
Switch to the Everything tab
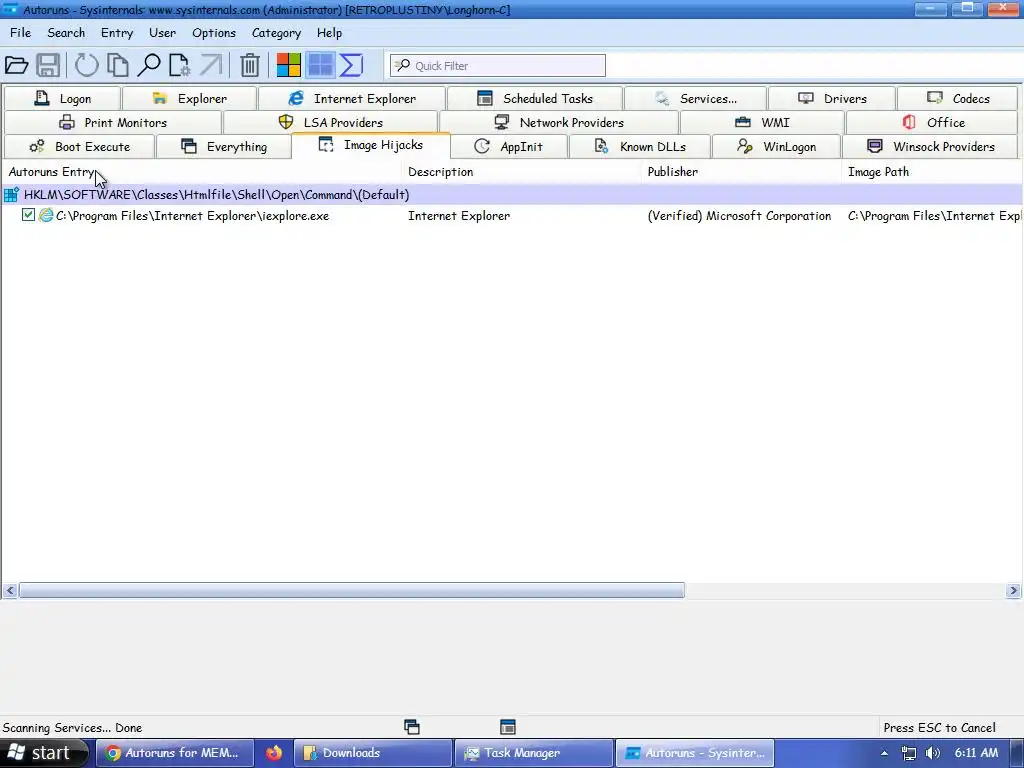click(x=224, y=146)
